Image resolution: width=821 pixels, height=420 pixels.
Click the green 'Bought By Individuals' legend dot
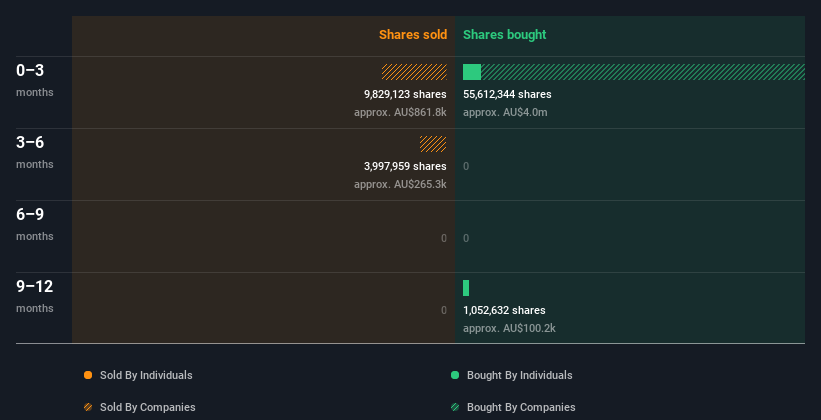(x=455, y=375)
